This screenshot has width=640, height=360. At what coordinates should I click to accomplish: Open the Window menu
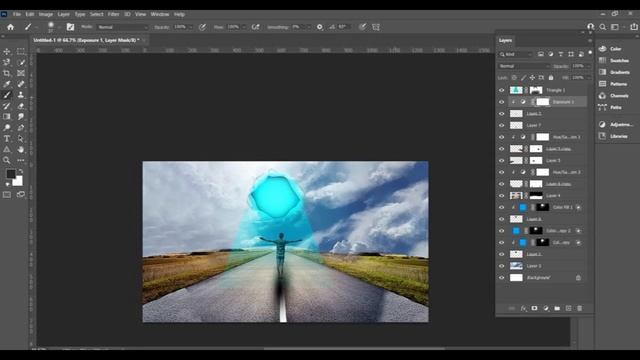[x=160, y=14]
